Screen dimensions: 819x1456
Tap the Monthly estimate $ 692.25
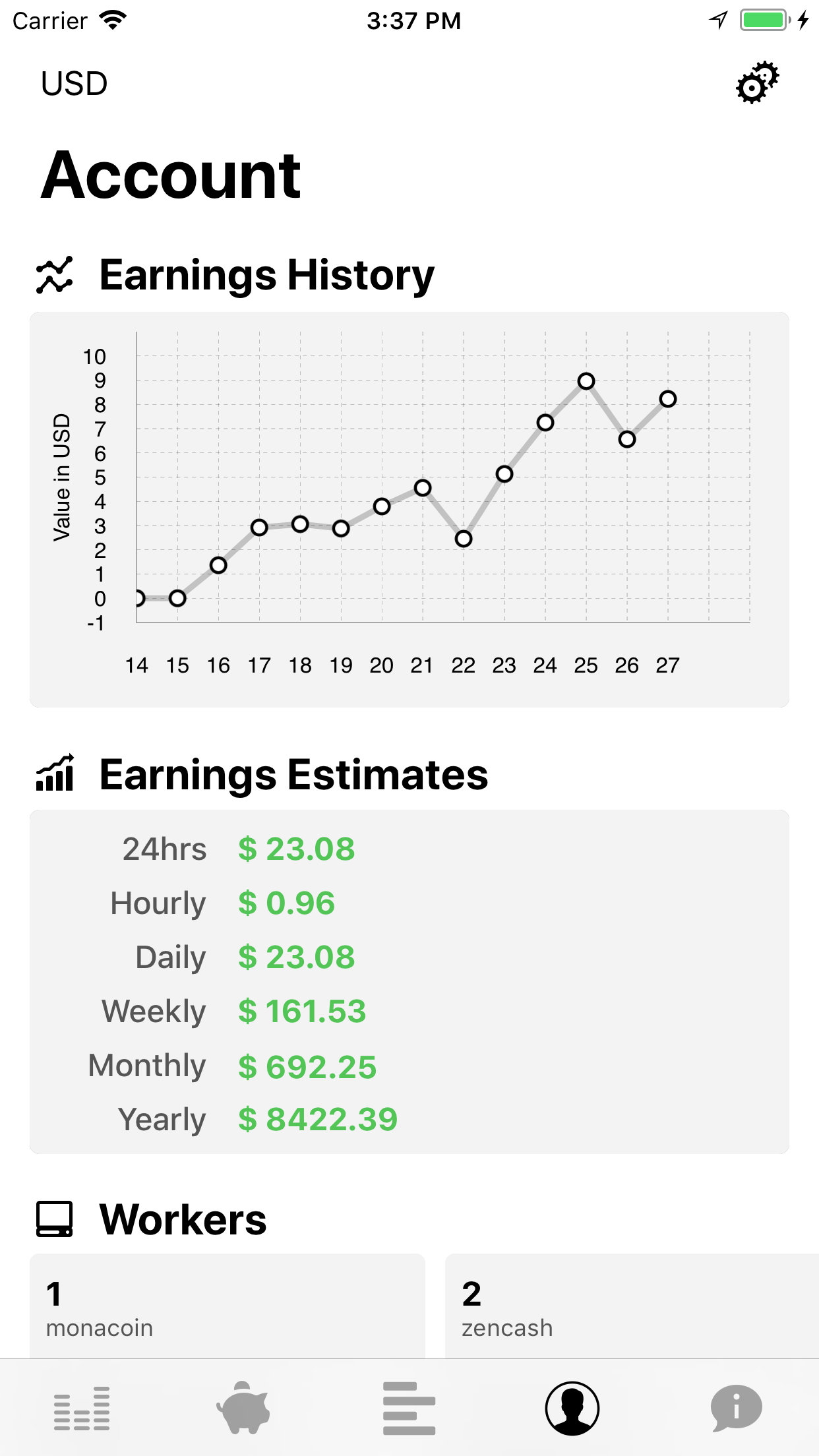coord(307,1066)
